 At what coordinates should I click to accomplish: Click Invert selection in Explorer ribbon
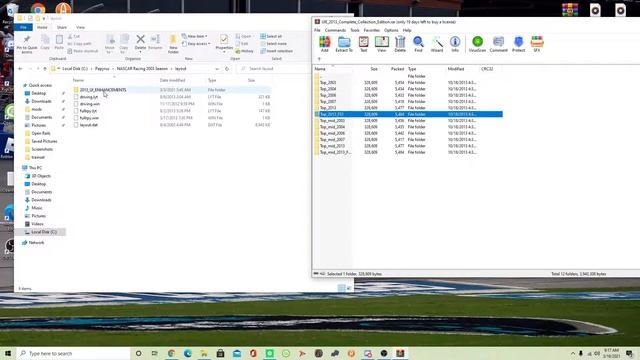(x=276, y=51)
